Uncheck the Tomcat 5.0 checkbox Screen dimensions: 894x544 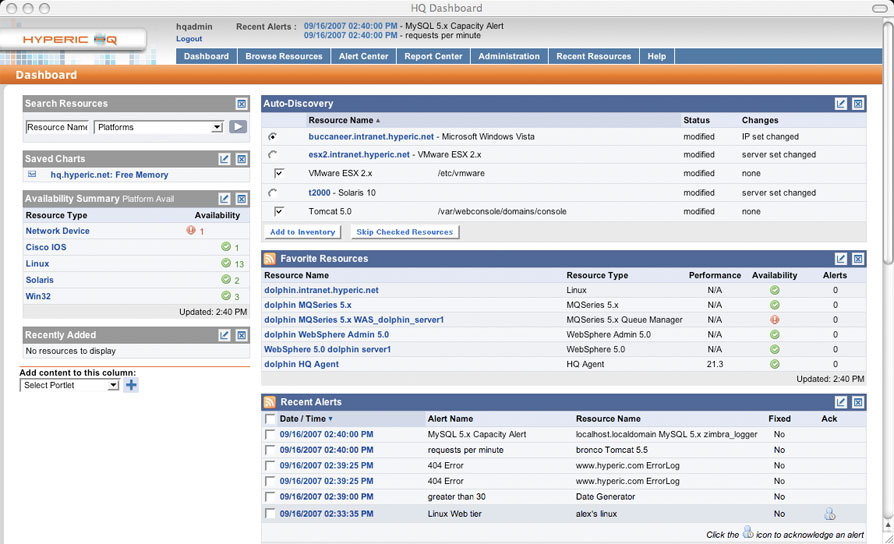coord(279,211)
